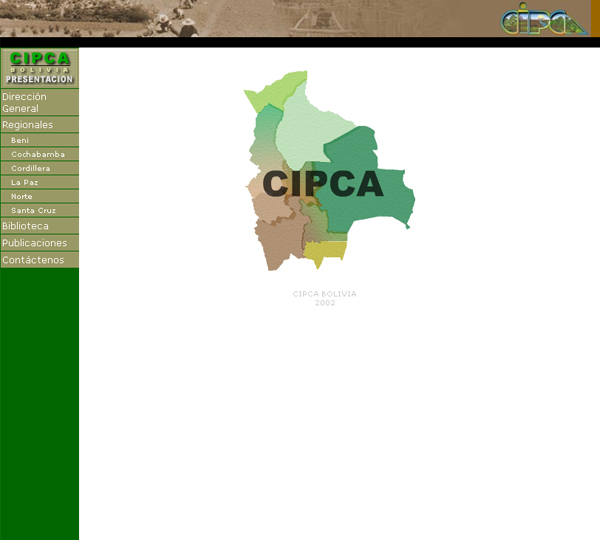Click the CIPCA Bolivia Presentacion logo button
Image resolution: width=600 pixels, height=540 pixels.
[x=39, y=68]
